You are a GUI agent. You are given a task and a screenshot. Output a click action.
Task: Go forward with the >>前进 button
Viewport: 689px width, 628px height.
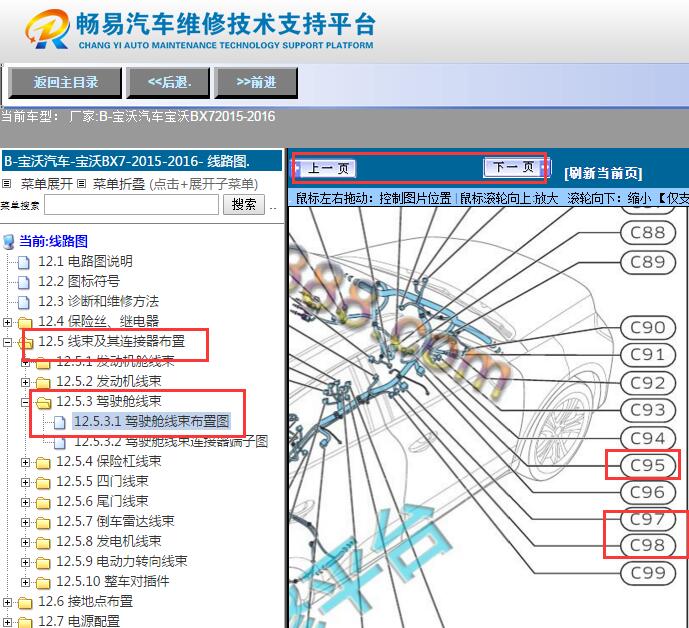(x=256, y=82)
